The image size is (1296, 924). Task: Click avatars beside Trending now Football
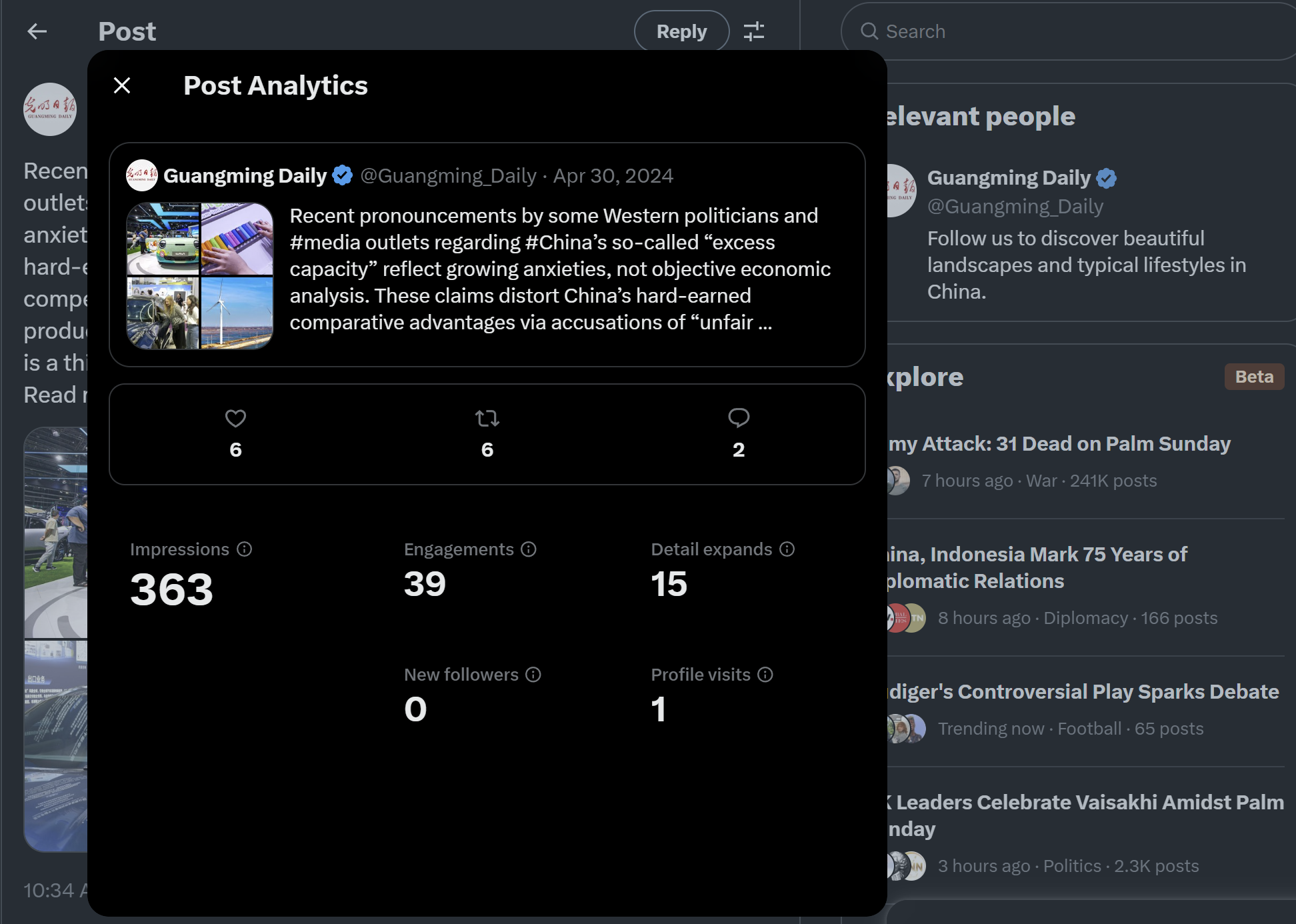click(907, 729)
